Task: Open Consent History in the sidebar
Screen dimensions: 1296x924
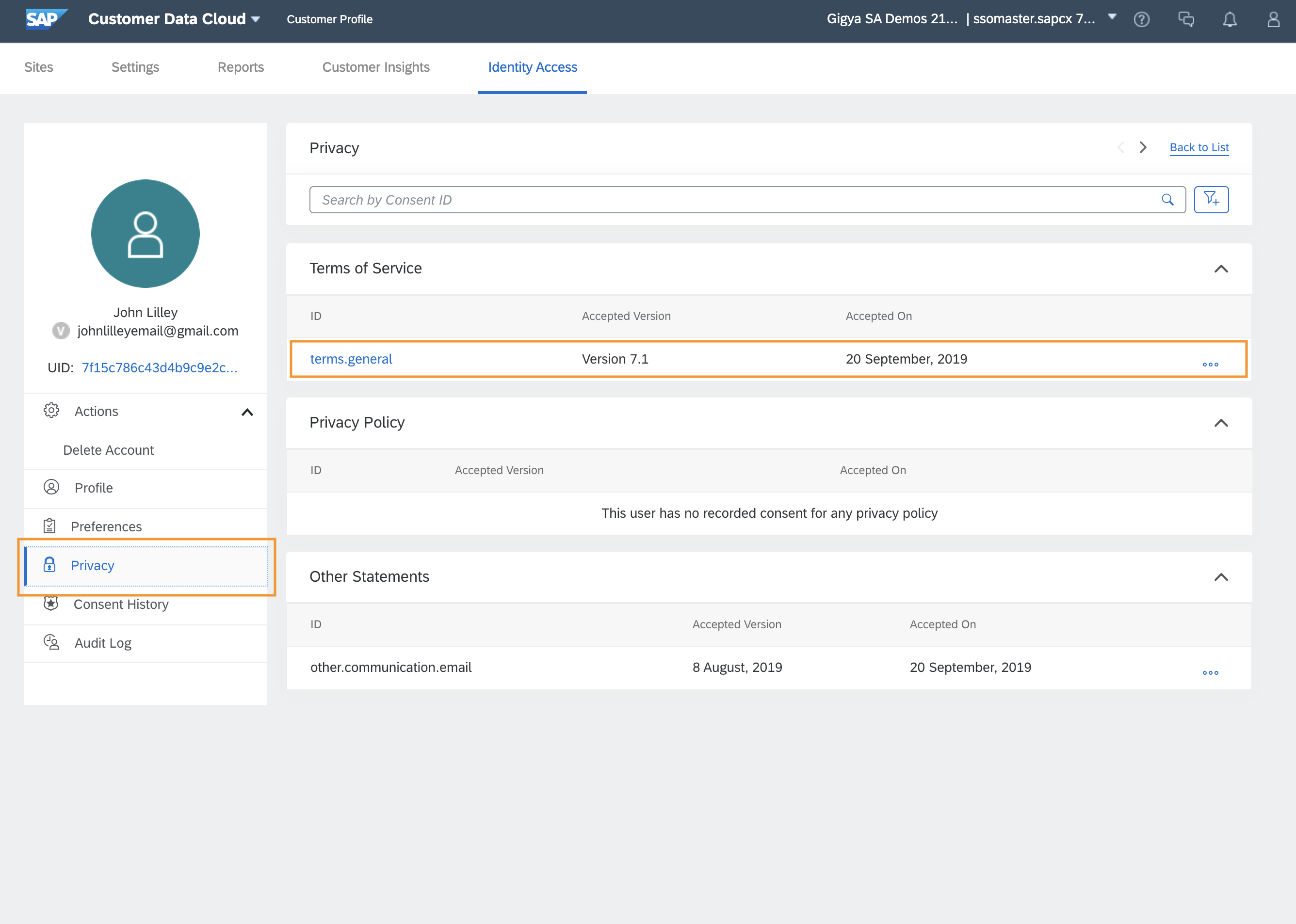Action: click(121, 604)
